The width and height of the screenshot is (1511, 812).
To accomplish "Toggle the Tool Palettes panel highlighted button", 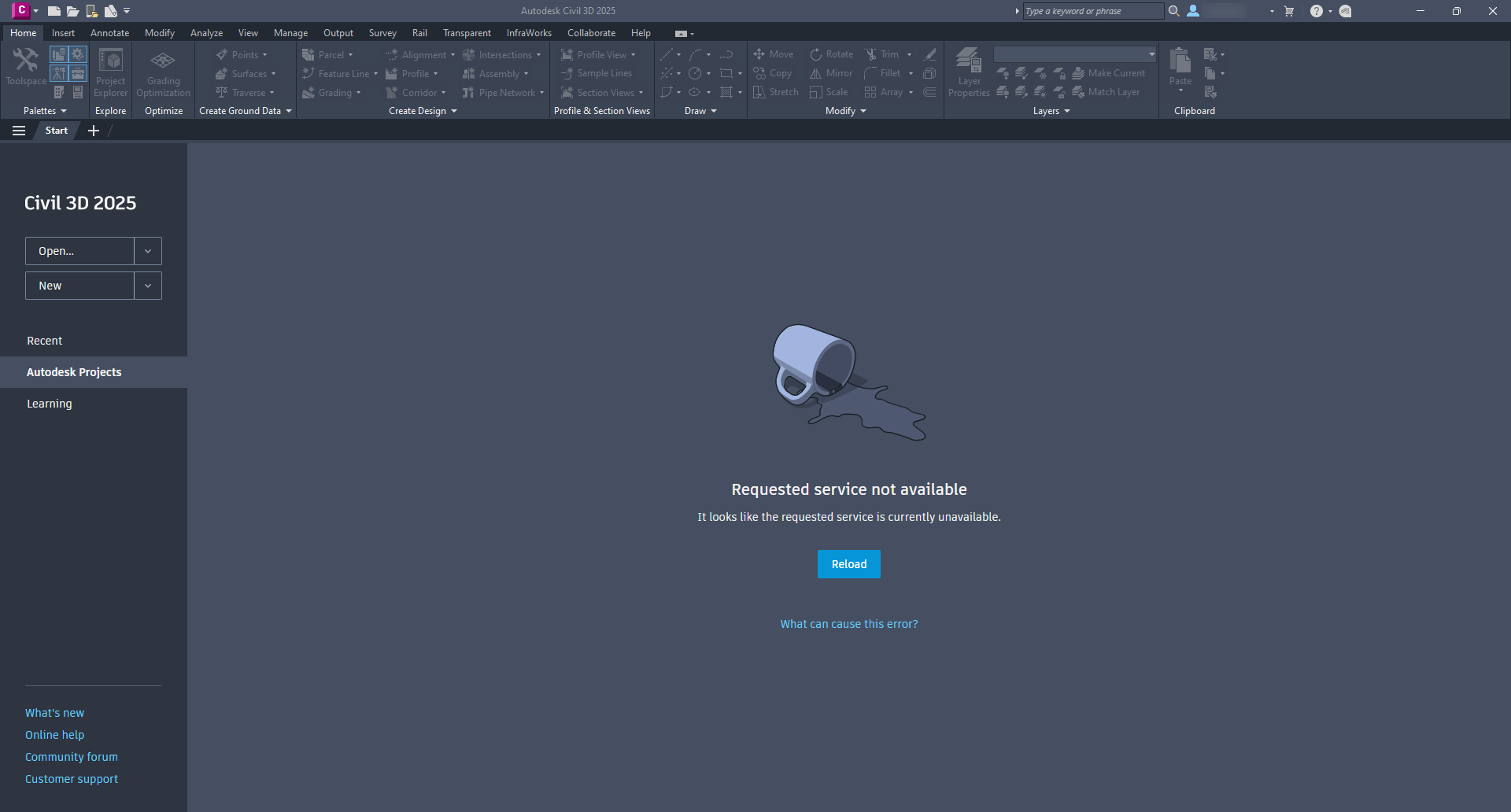I will click(78, 72).
